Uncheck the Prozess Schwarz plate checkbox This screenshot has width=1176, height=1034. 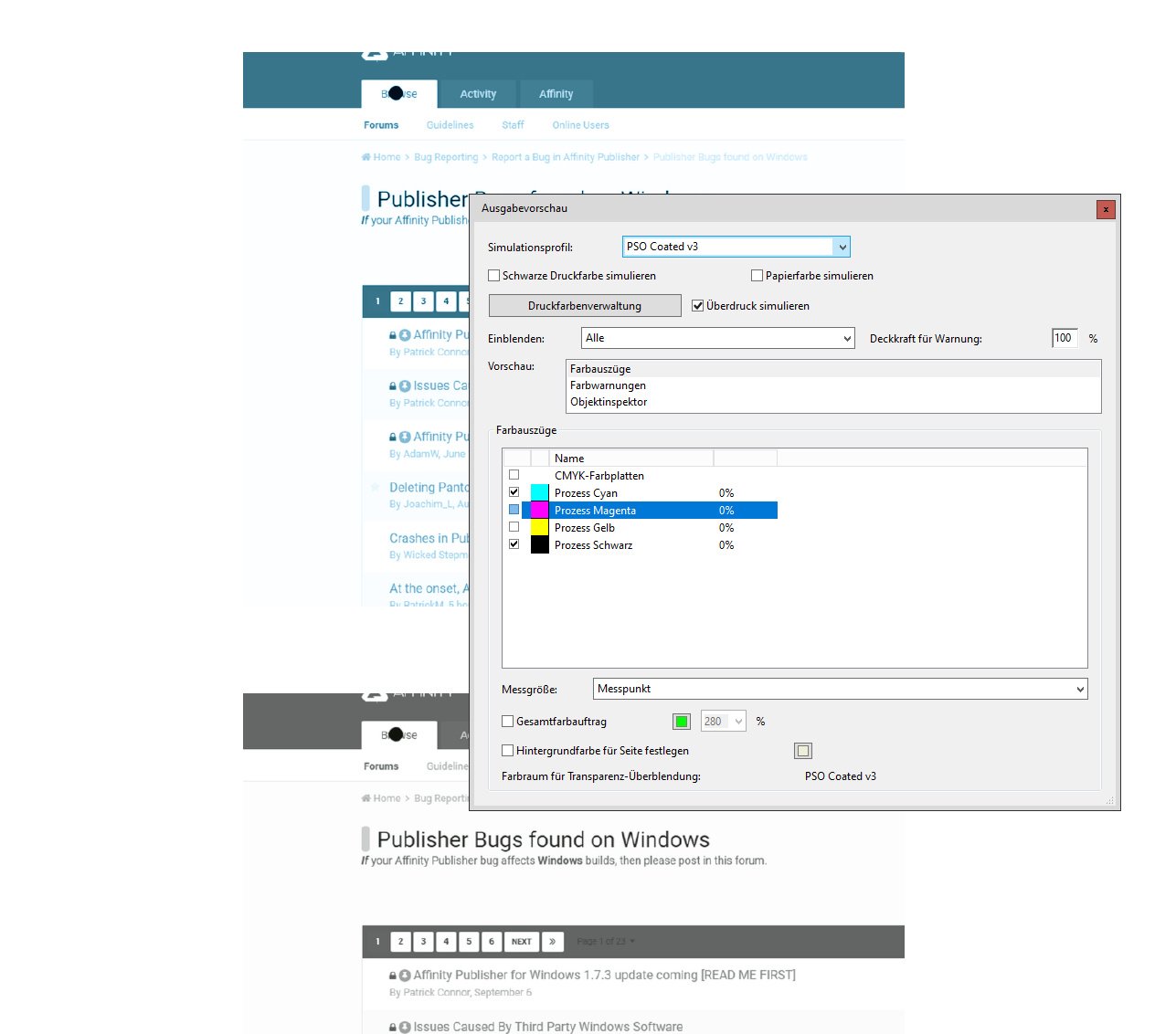click(514, 544)
